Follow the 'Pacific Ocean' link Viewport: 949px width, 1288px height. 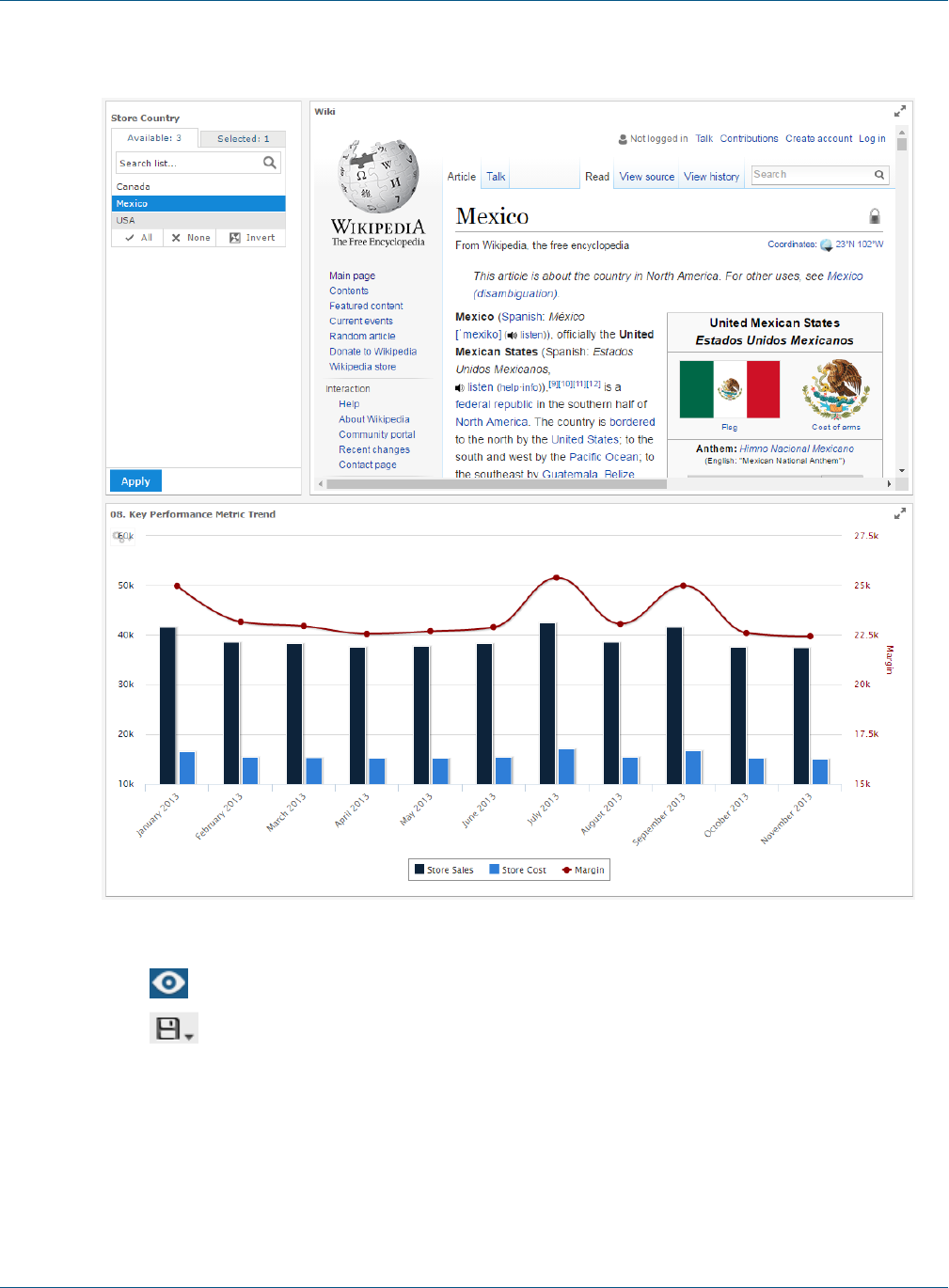[x=604, y=457]
